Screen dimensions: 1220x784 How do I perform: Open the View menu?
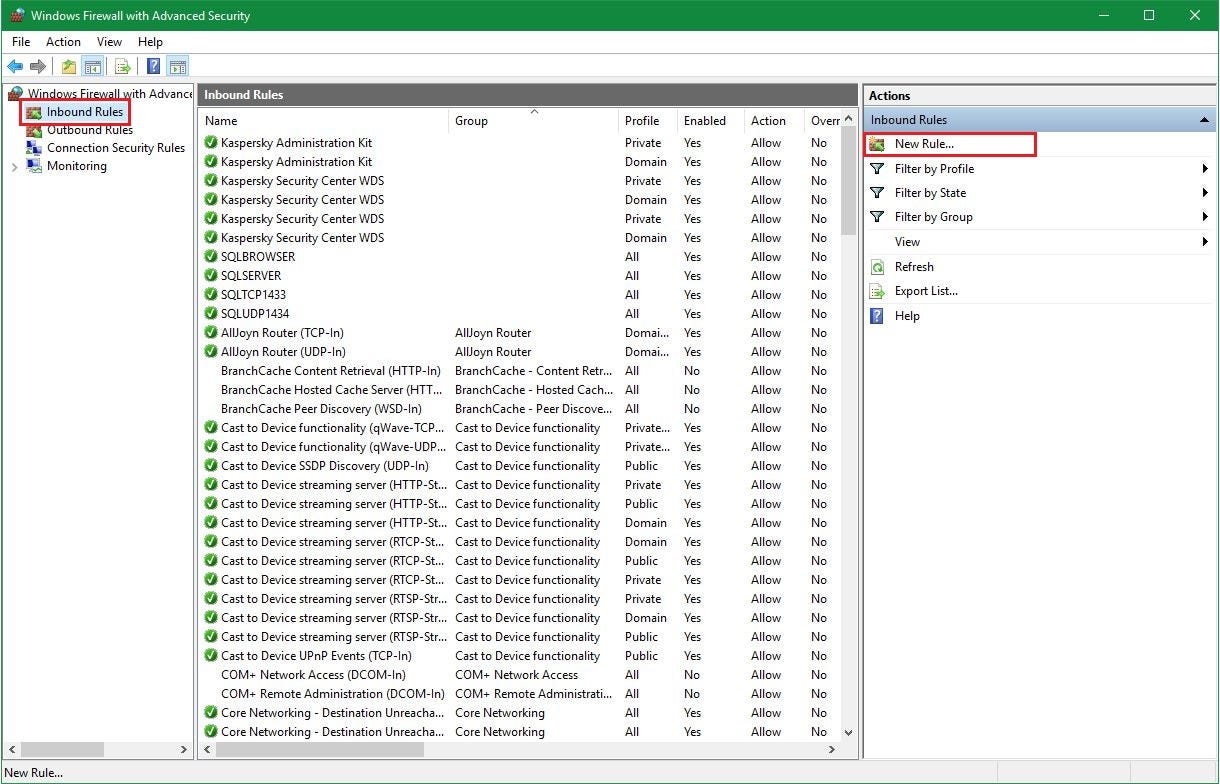[109, 42]
